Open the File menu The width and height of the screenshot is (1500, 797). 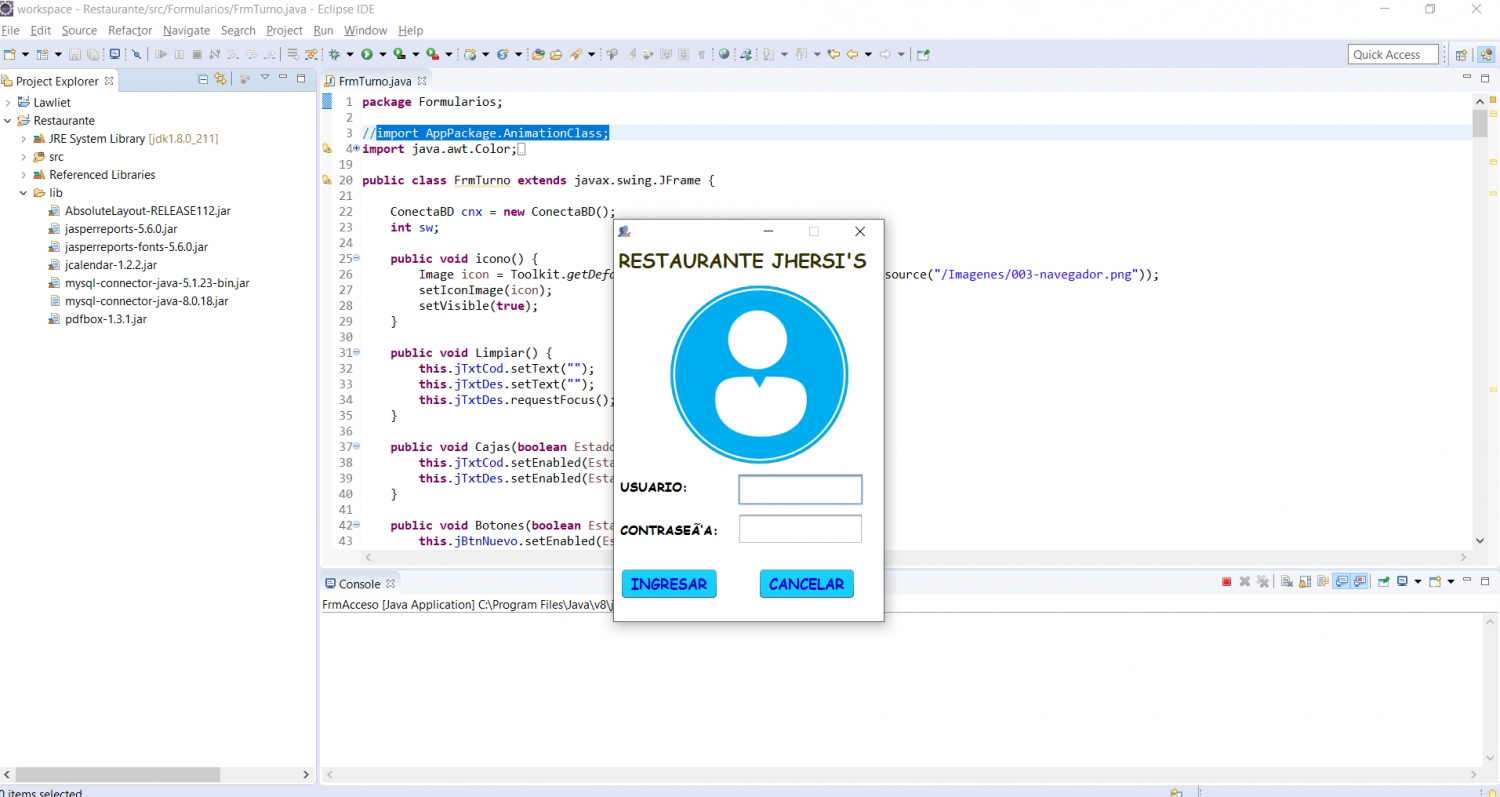(11, 30)
